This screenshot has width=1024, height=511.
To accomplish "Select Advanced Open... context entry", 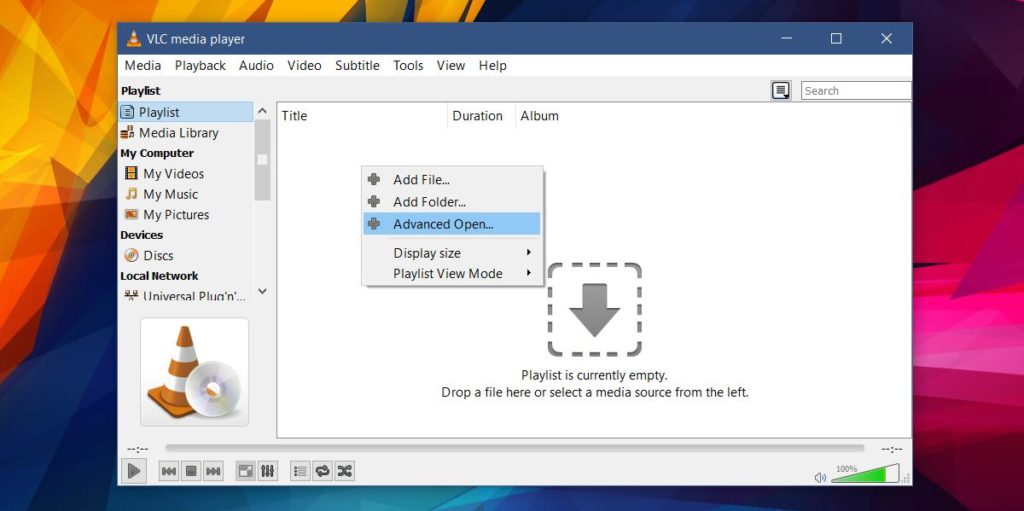I will click(452, 224).
